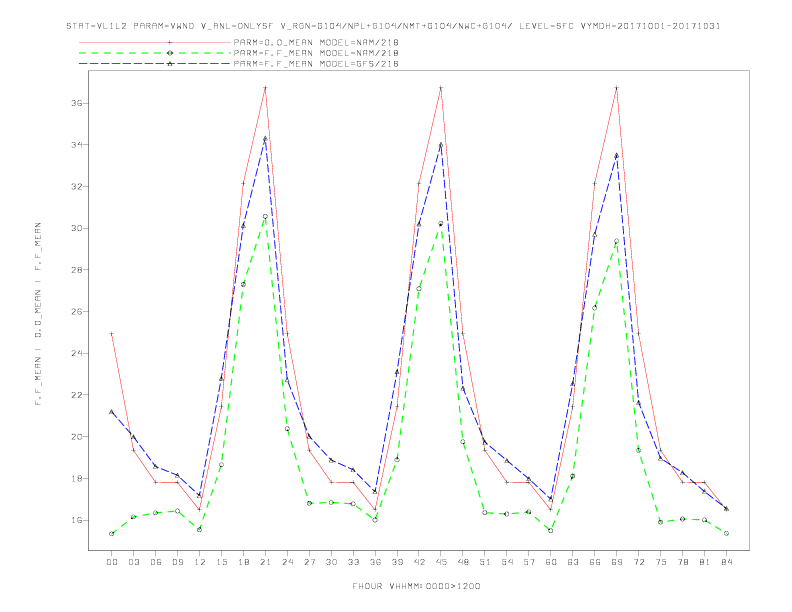Click the blue triangle marker at hour 00
Viewport: 792px width, 612px height.
click(x=112, y=412)
